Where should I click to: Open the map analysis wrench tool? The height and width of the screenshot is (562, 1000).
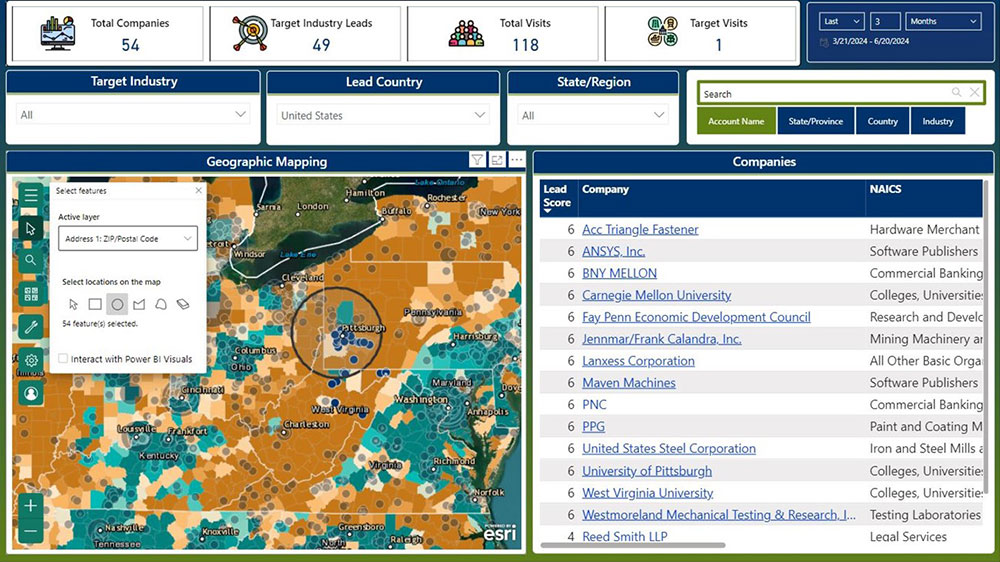31,327
